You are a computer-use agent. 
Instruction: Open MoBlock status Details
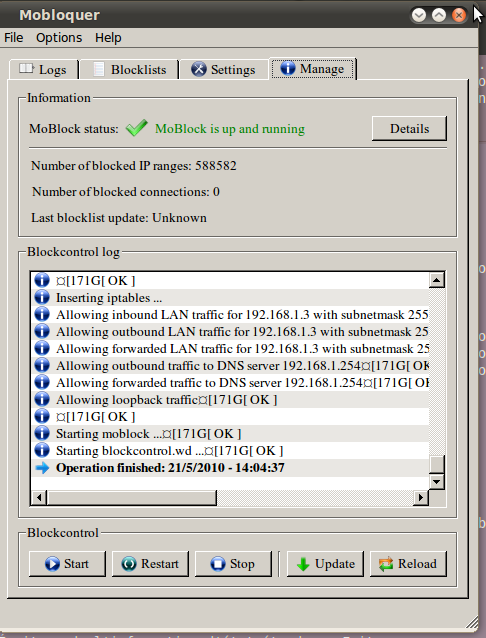click(409, 129)
